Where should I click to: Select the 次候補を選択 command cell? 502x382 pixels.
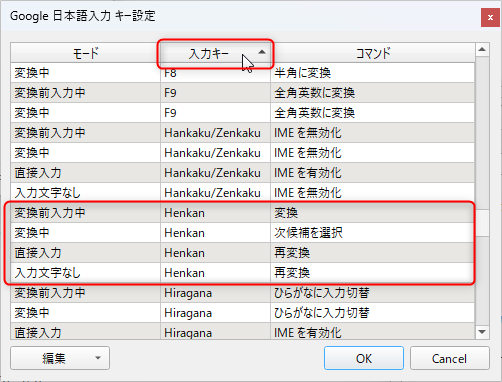click(373, 233)
